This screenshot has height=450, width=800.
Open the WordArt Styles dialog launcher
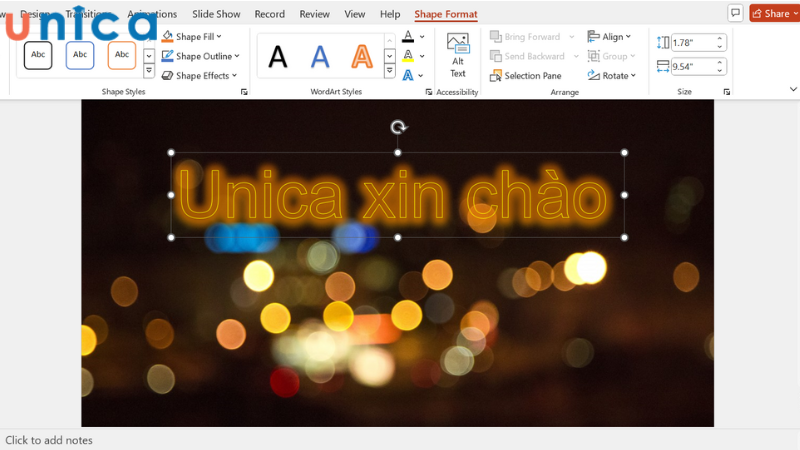[x=429, y=92]
